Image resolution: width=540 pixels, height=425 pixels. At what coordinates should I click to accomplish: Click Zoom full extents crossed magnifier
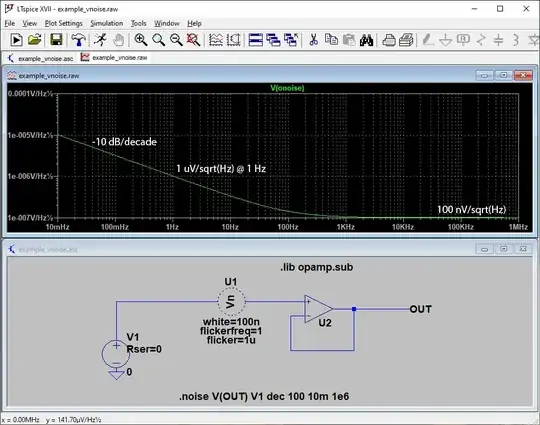click(193, 40)
